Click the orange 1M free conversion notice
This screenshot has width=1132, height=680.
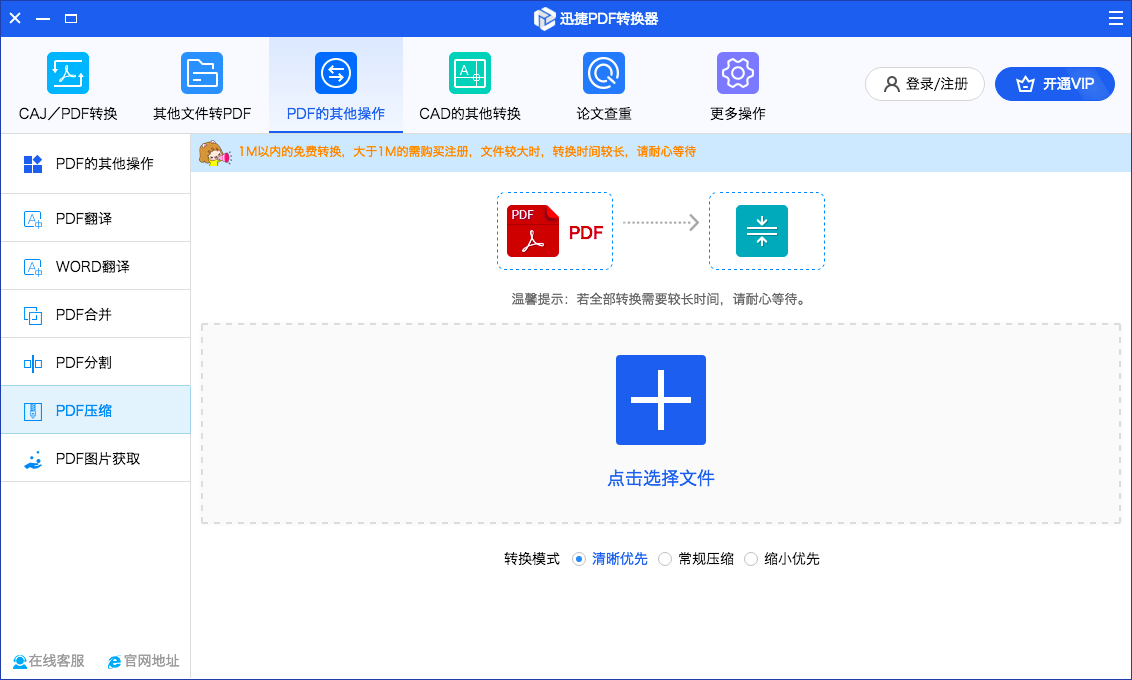[x=467, y=152]
